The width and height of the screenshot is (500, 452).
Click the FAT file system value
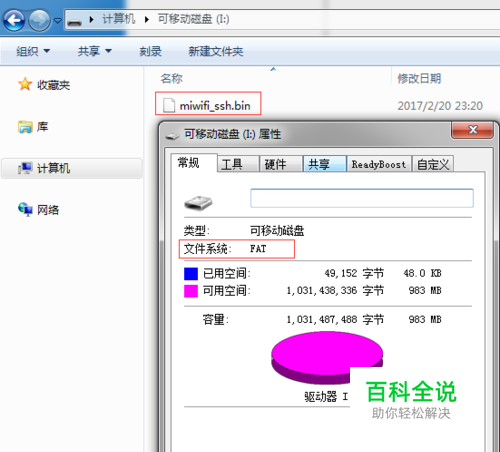coord(258,249)
